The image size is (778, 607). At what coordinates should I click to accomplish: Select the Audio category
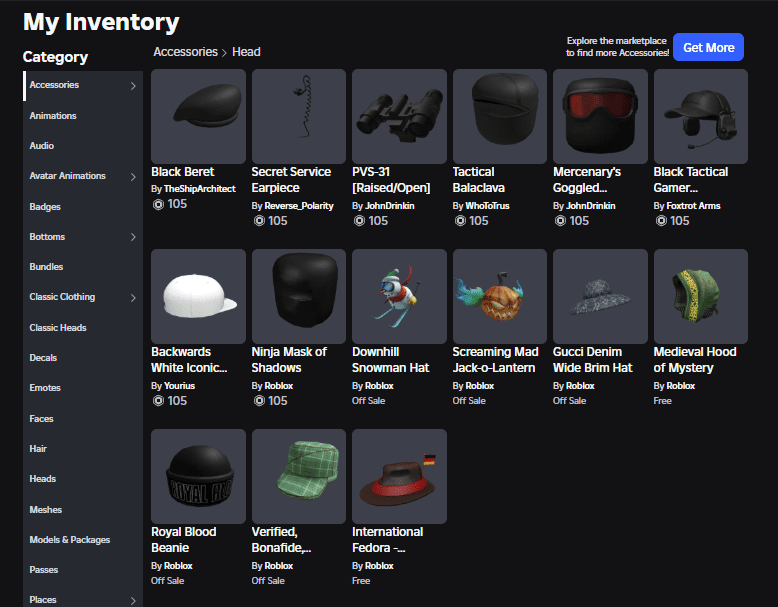(x=42, y=146)
